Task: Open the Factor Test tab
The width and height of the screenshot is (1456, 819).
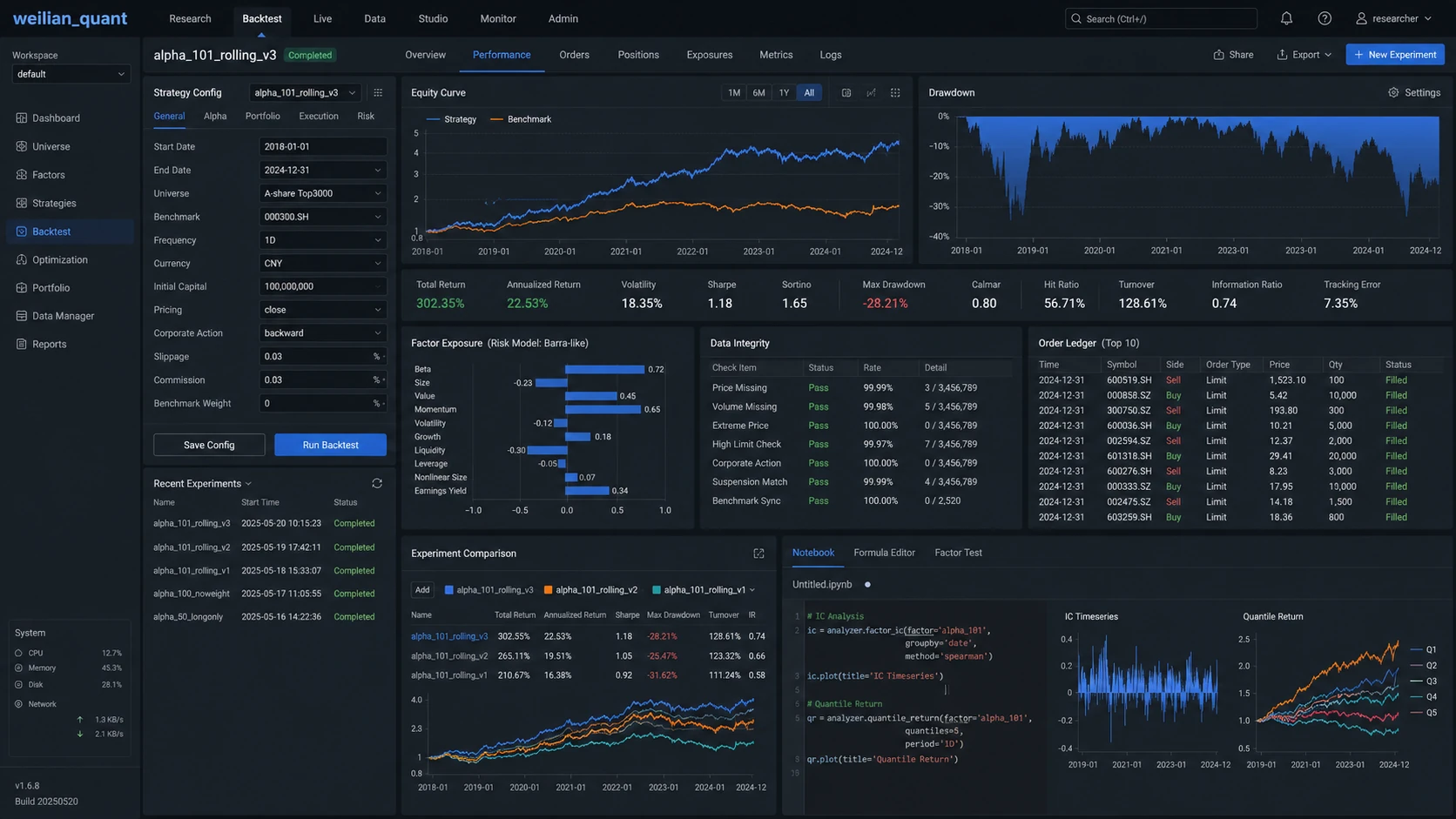Action: pyautogui.click(x=958, y=553)
